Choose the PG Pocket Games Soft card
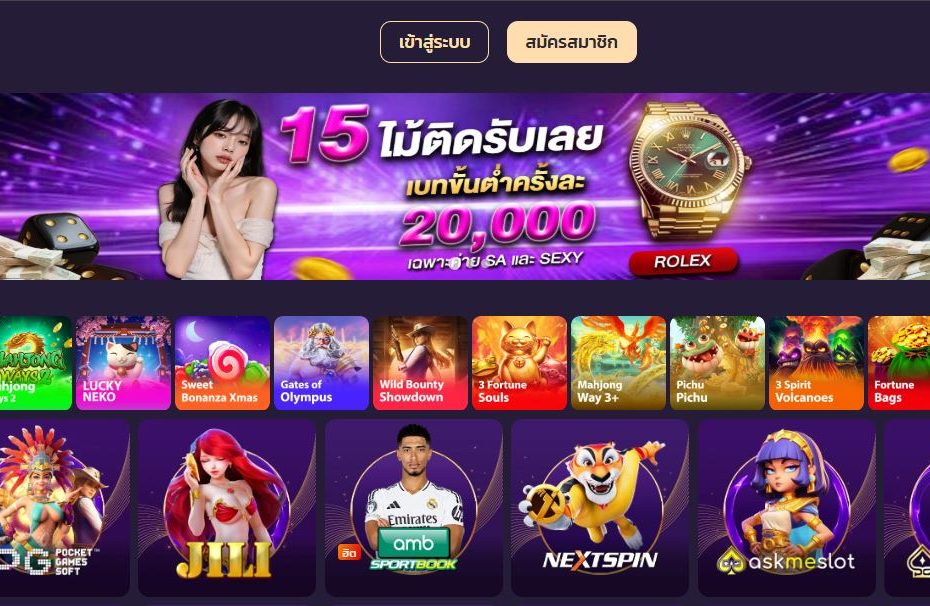 [65, 508]
